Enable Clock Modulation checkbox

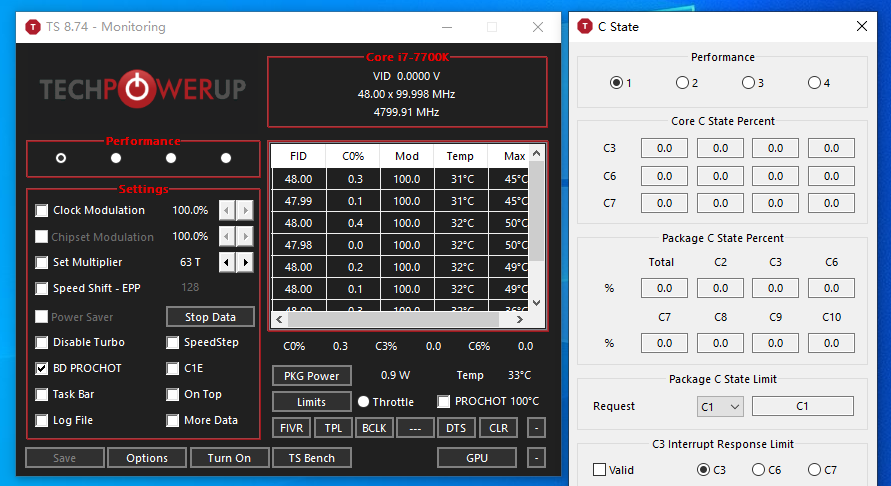pyautogui.click(x=41, y=210)
